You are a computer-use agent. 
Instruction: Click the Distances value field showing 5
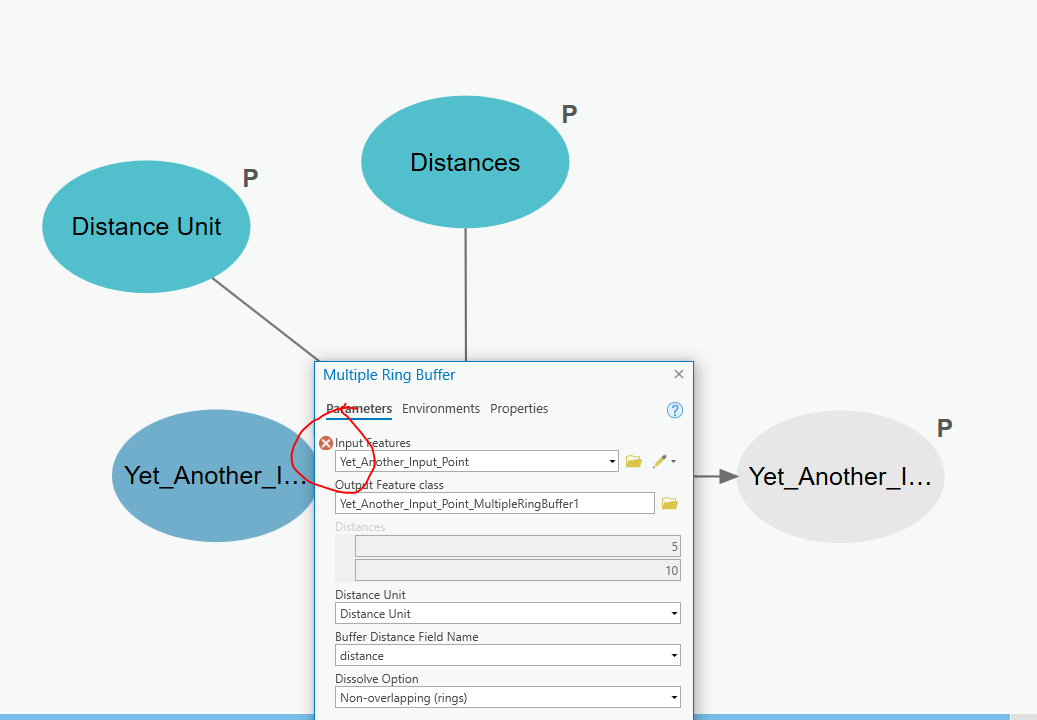pyautogui.click(x=515, y=545)
